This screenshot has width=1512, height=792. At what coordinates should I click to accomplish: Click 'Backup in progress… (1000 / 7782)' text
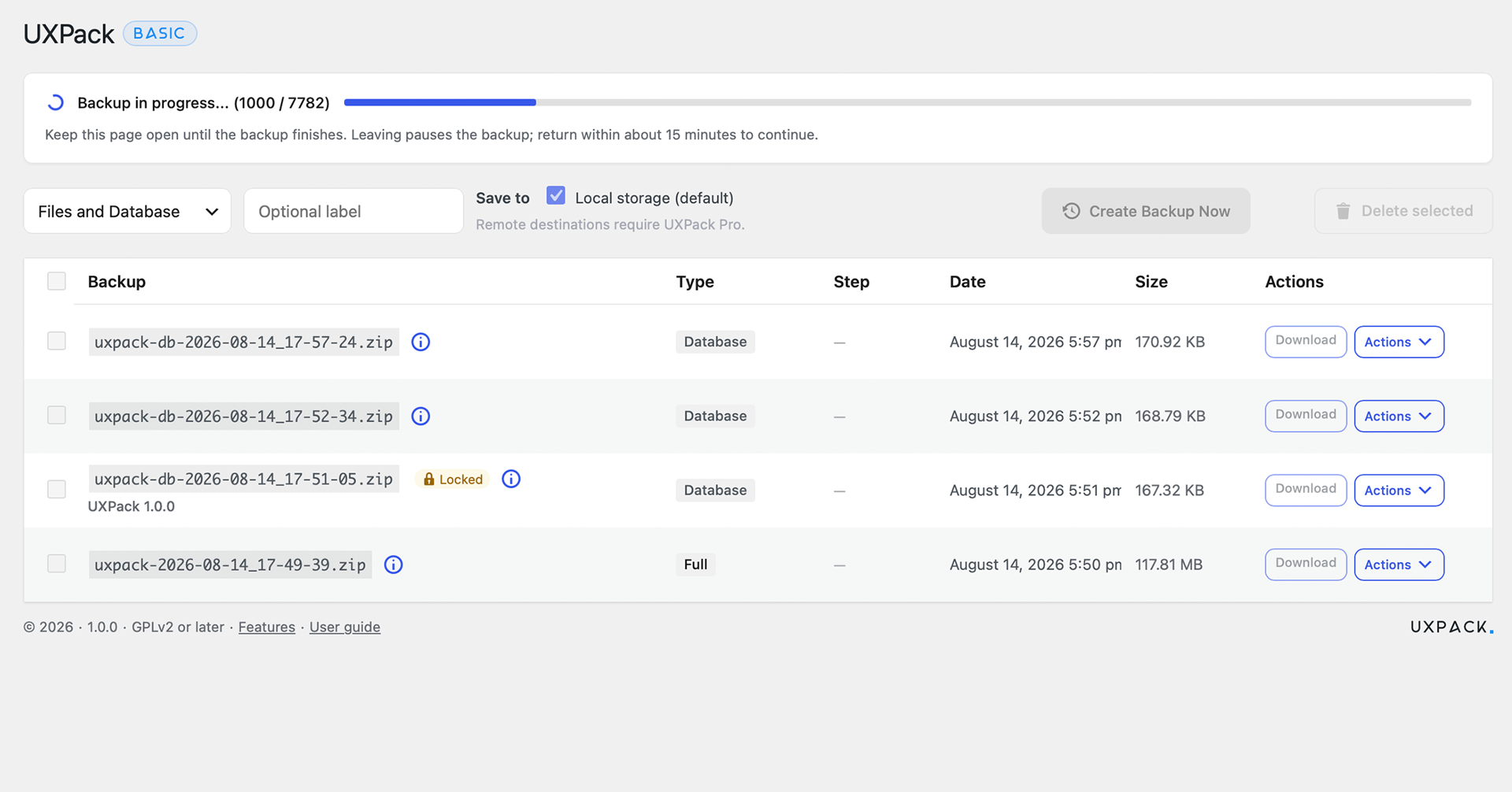point(203,103)
